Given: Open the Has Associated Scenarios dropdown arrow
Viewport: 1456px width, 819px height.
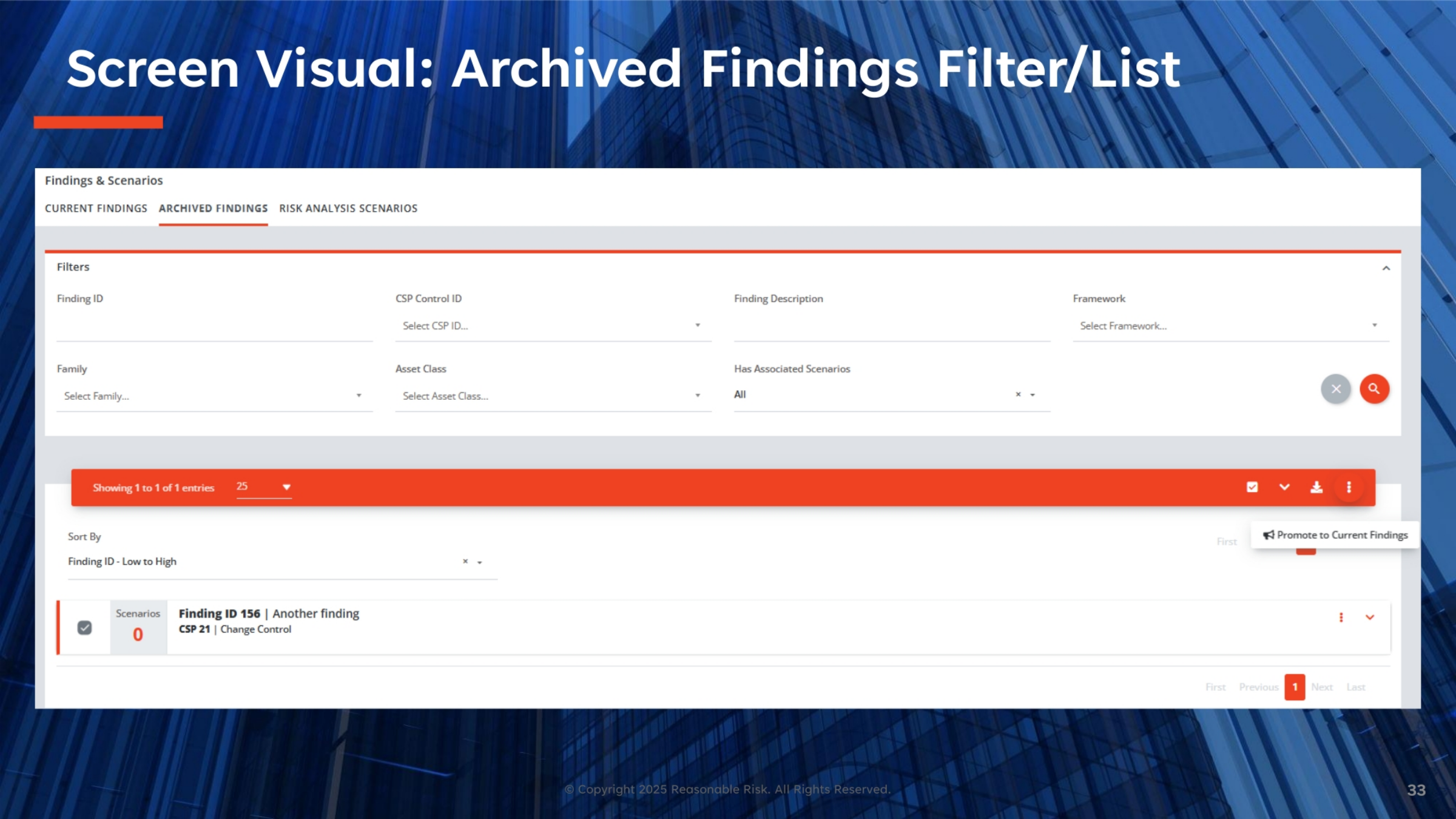Looking at the screenshot, I should [1033, 395].
